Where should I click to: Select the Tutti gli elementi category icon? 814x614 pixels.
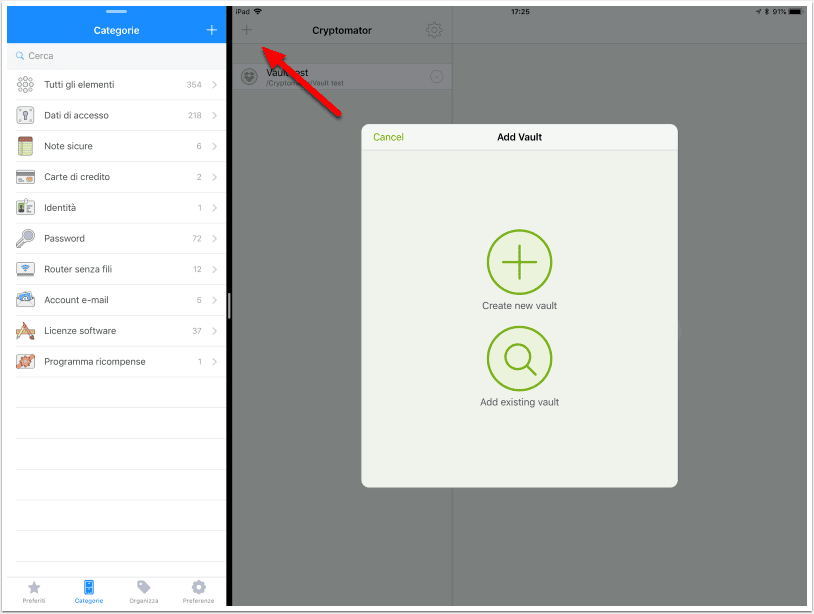[x=25, y=85]
